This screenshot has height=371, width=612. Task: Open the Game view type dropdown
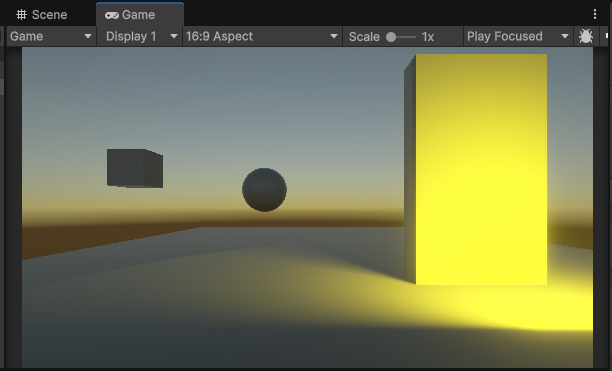pyautogui.click(x=51, y=36)
